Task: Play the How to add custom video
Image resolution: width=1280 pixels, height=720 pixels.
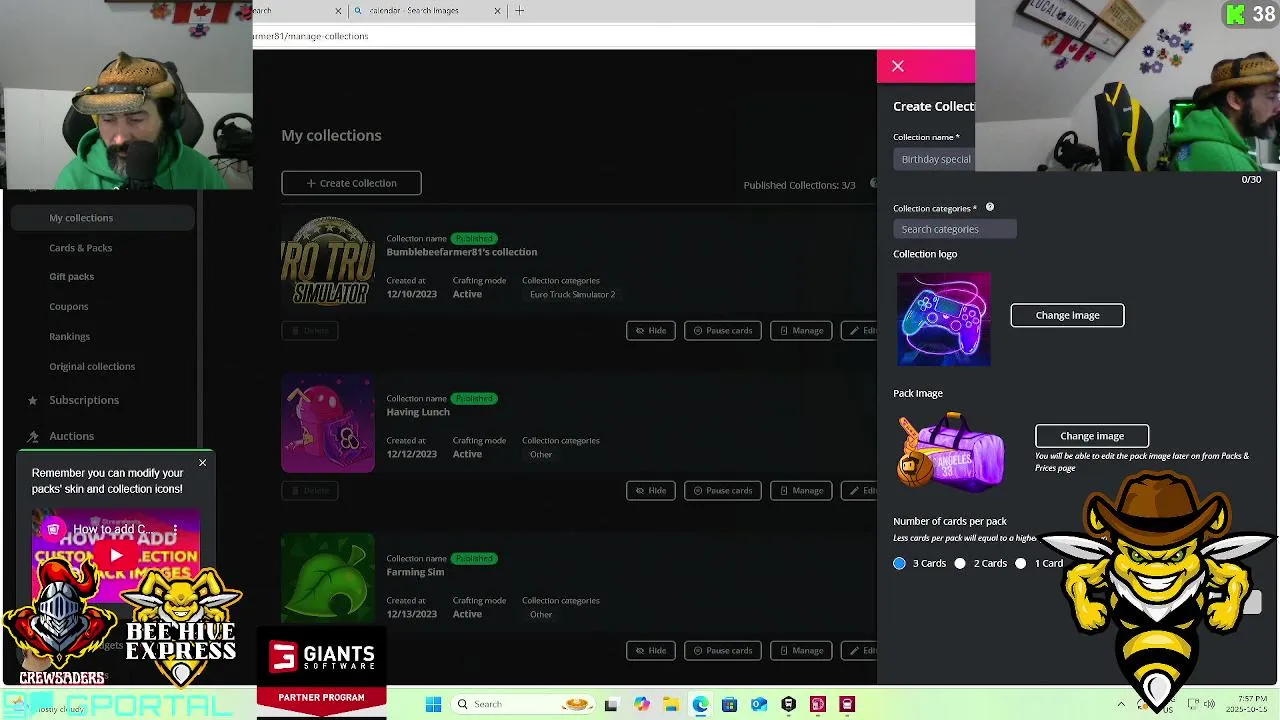Action: click(x=116, y=556)
